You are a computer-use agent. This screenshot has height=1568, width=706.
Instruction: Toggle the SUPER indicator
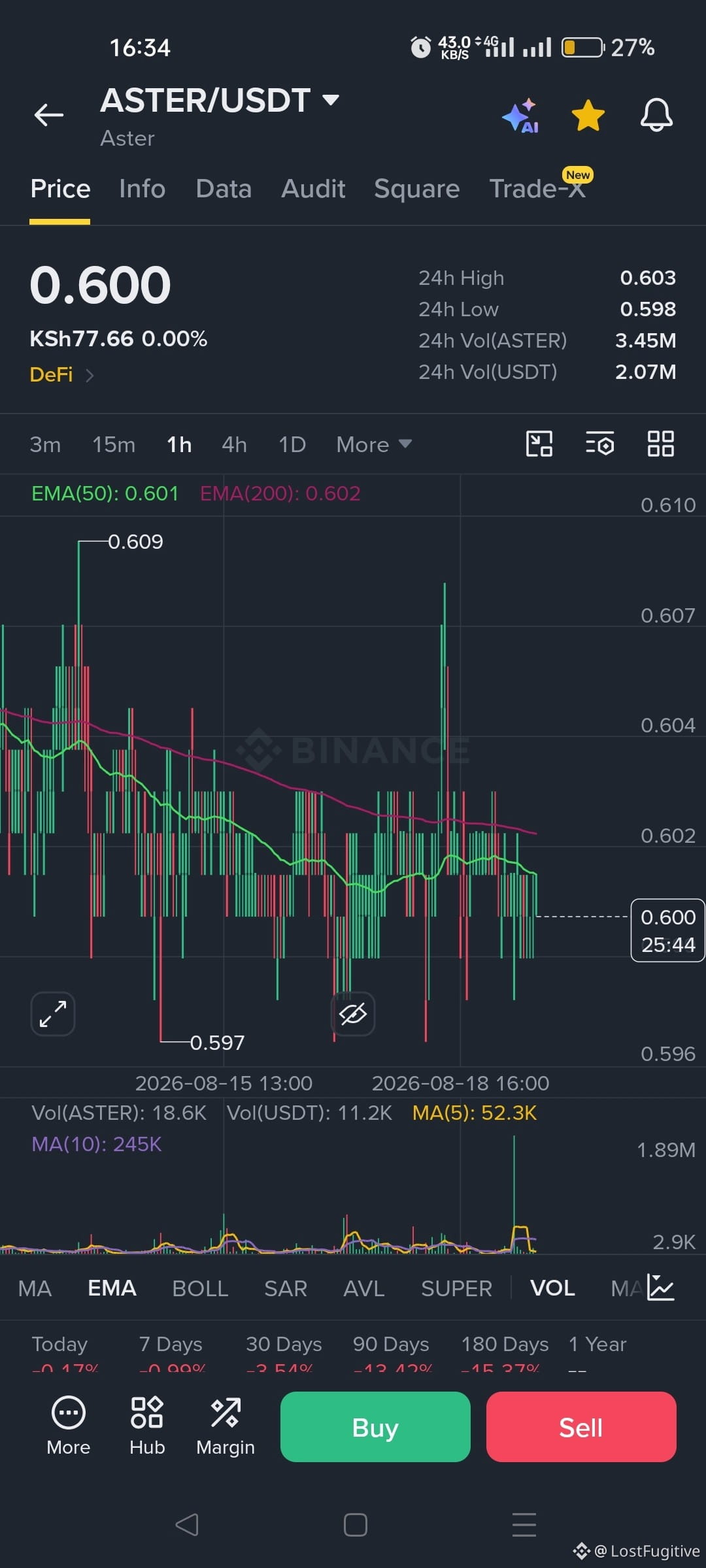pyautogui.click(x=456, y=1288)
